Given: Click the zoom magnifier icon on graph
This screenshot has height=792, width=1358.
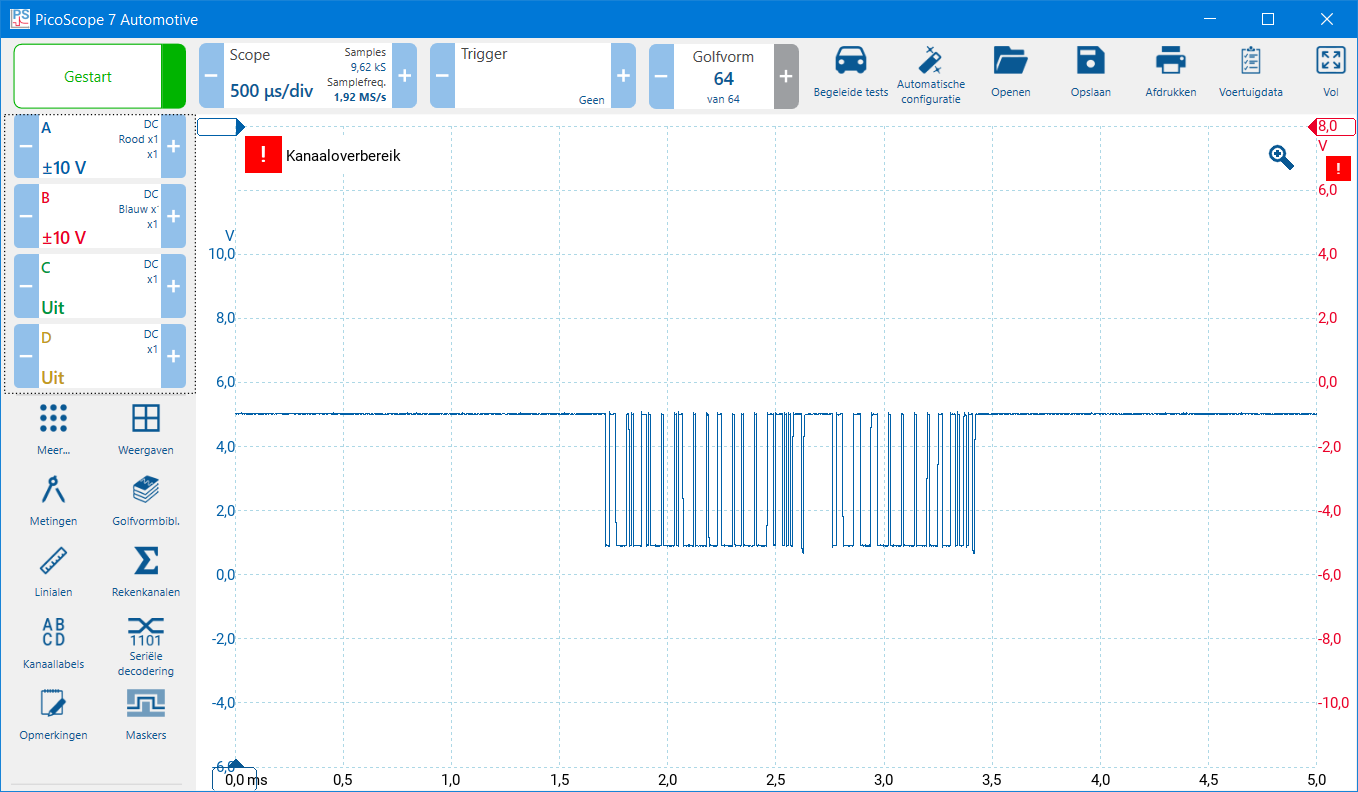Looking at the screenshot, I should click(1281, 156).
